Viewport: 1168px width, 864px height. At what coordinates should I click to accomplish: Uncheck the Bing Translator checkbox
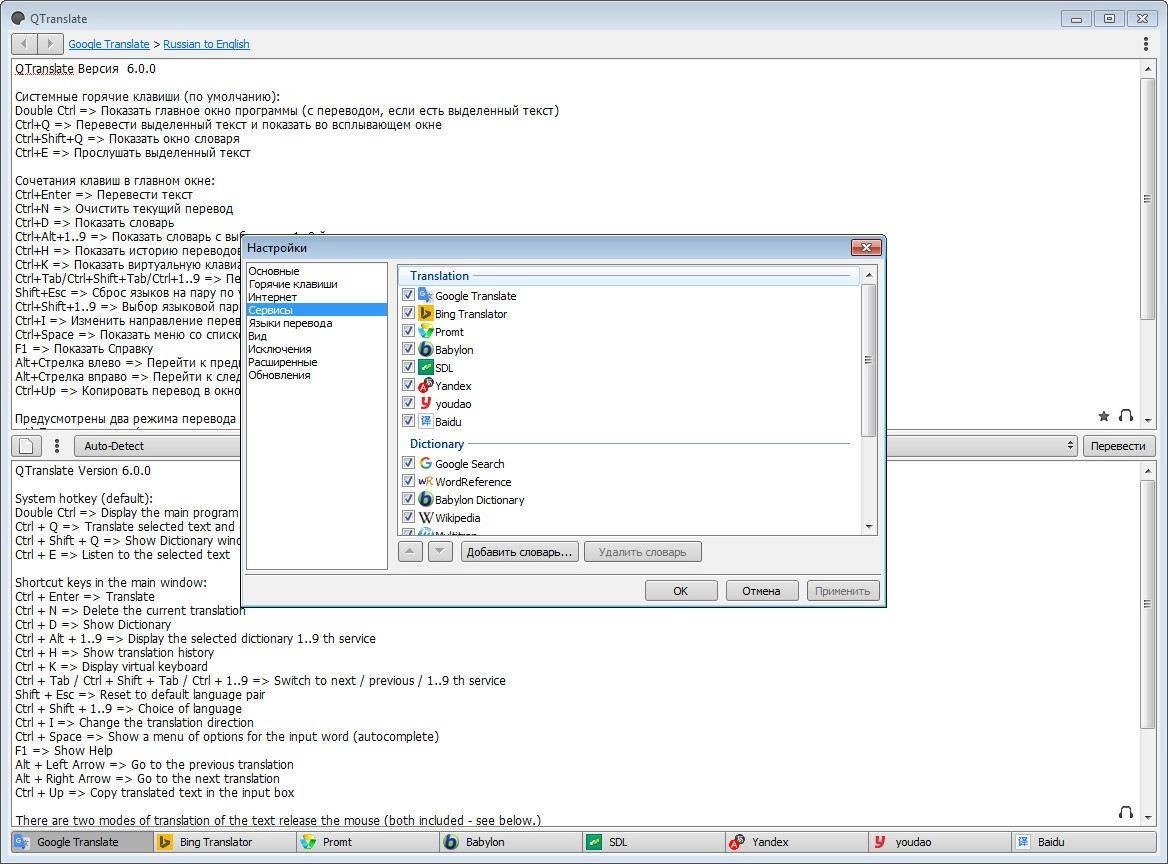[408, 313]
